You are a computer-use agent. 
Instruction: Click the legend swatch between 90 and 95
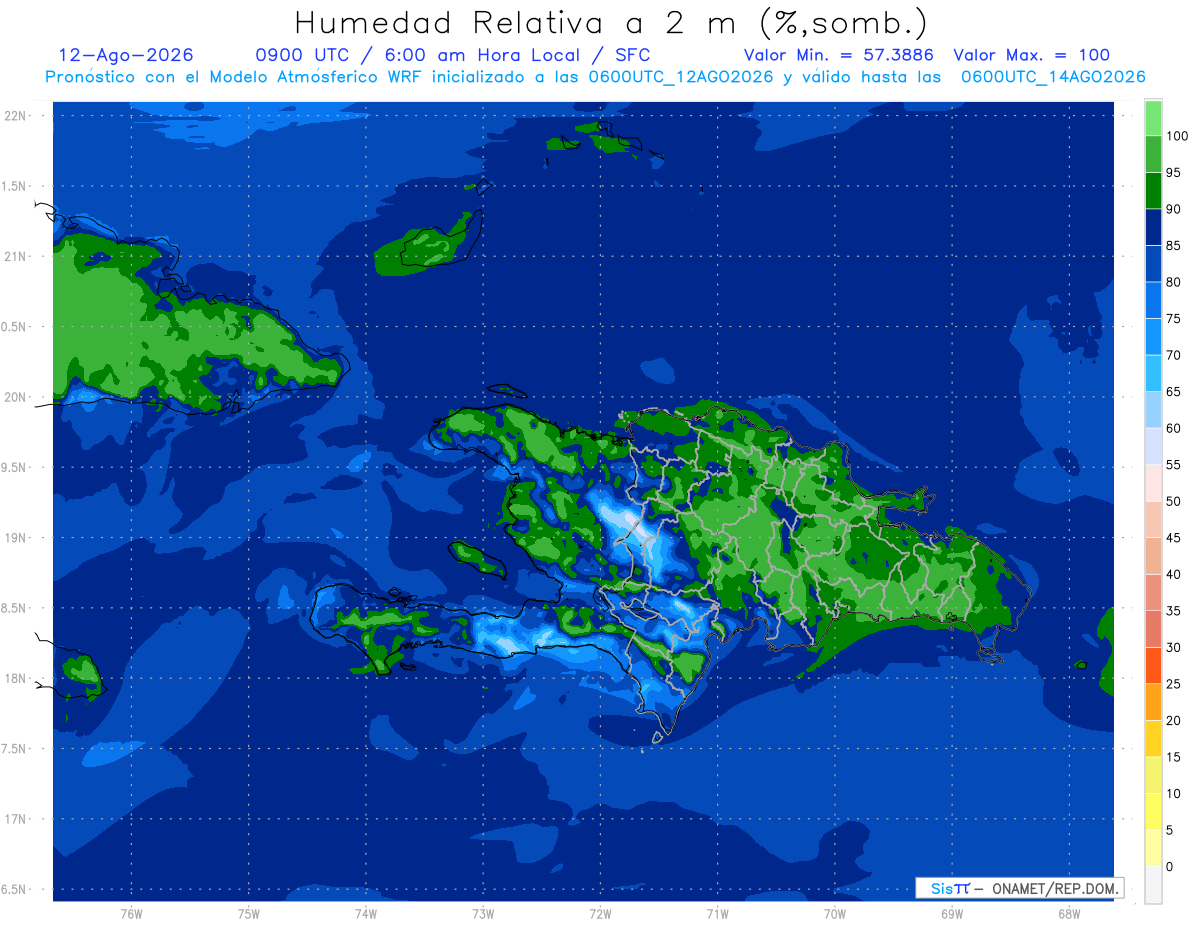point(1153,190)
